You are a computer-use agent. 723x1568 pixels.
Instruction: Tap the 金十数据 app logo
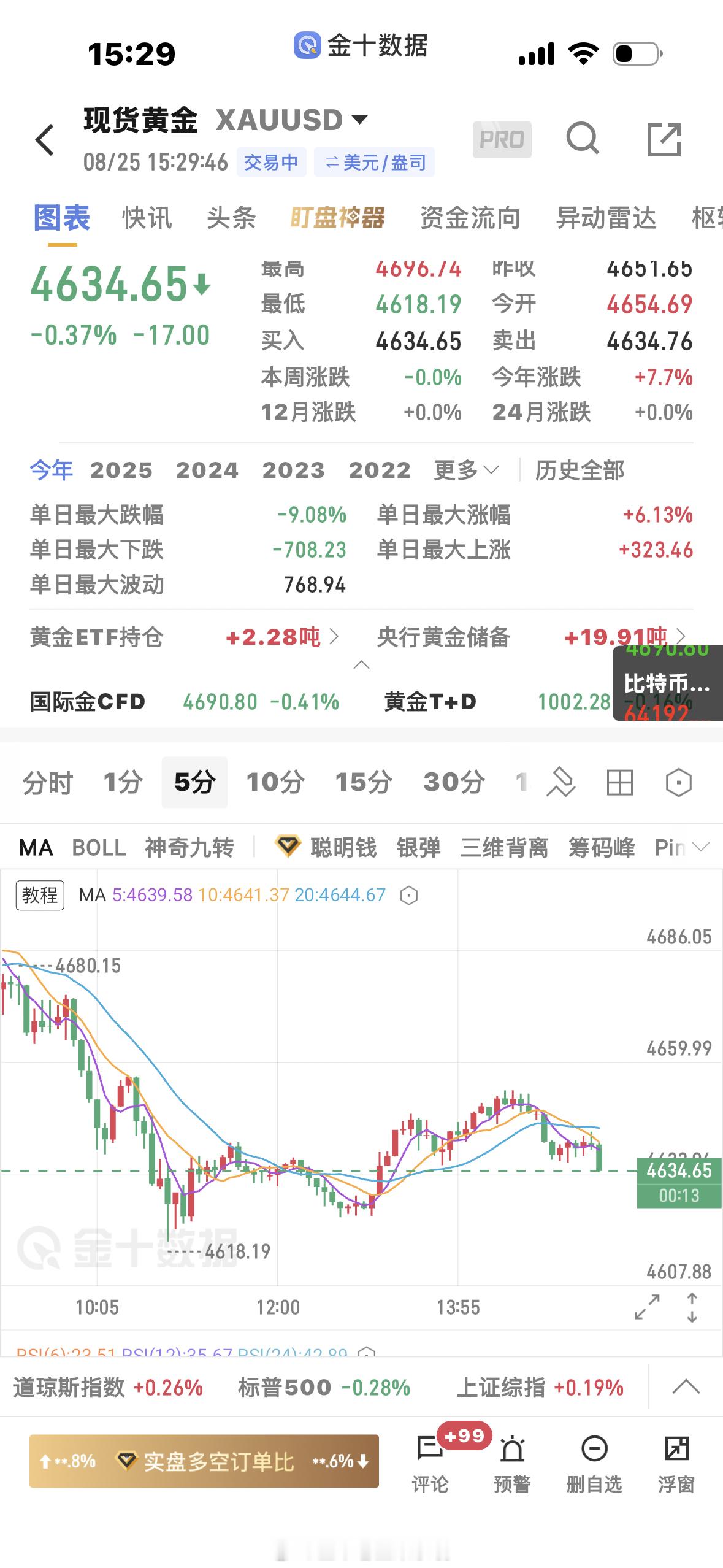[x=307, y=45]
